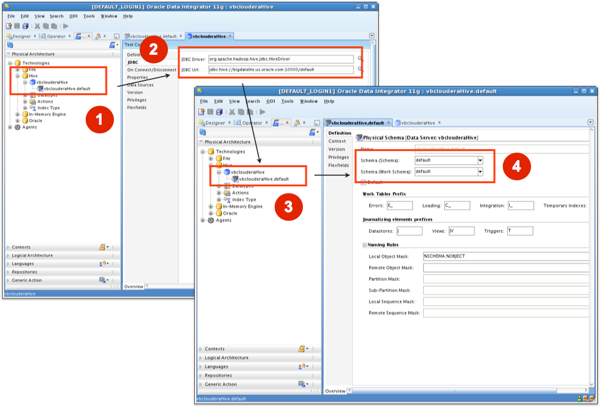
Task: Switch to the Operator tab in the back window
Action: click(x=54, y=36)
